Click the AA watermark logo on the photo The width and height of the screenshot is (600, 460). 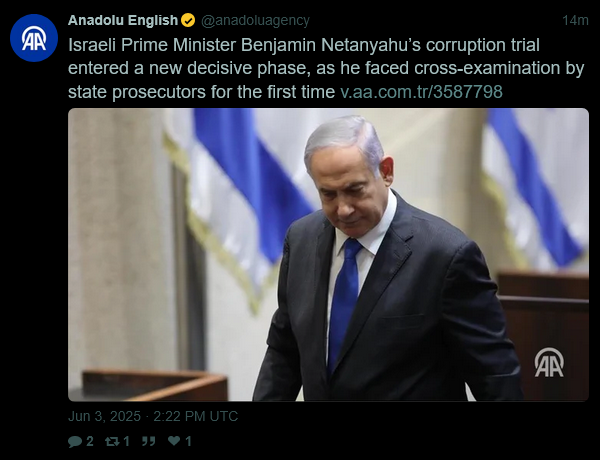tap(549, 362)
